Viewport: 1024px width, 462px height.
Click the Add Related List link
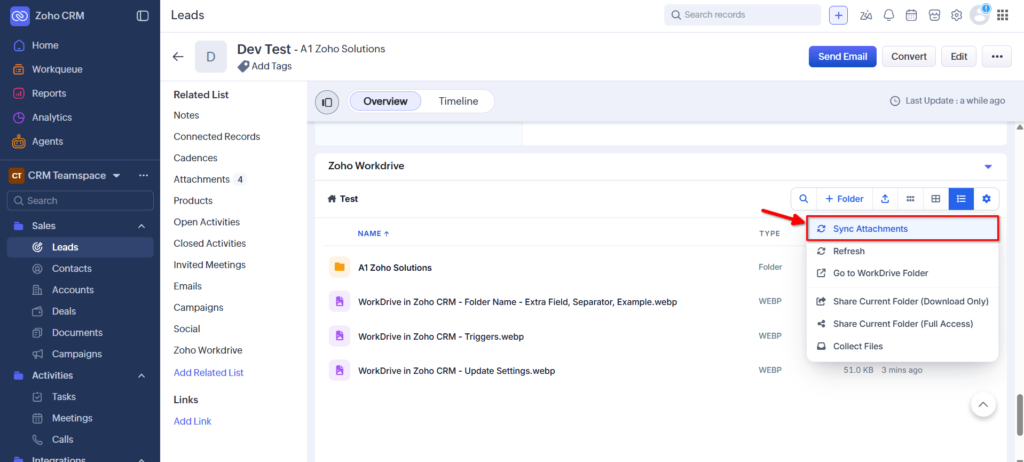tap(208, 372)
